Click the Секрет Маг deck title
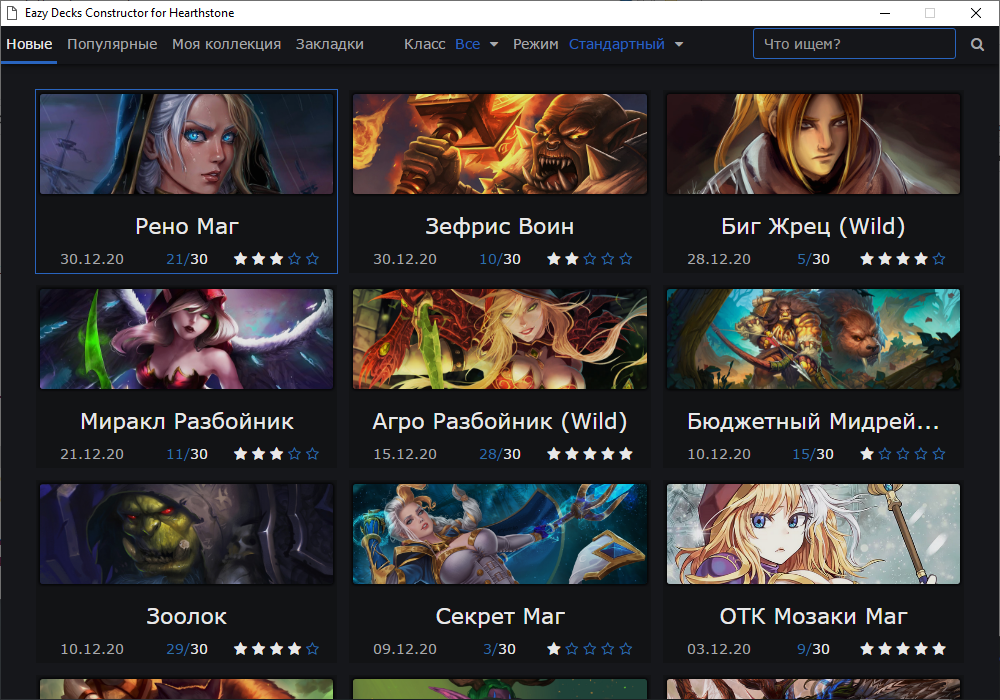The image size is (1000, 700). coord(500,616)
